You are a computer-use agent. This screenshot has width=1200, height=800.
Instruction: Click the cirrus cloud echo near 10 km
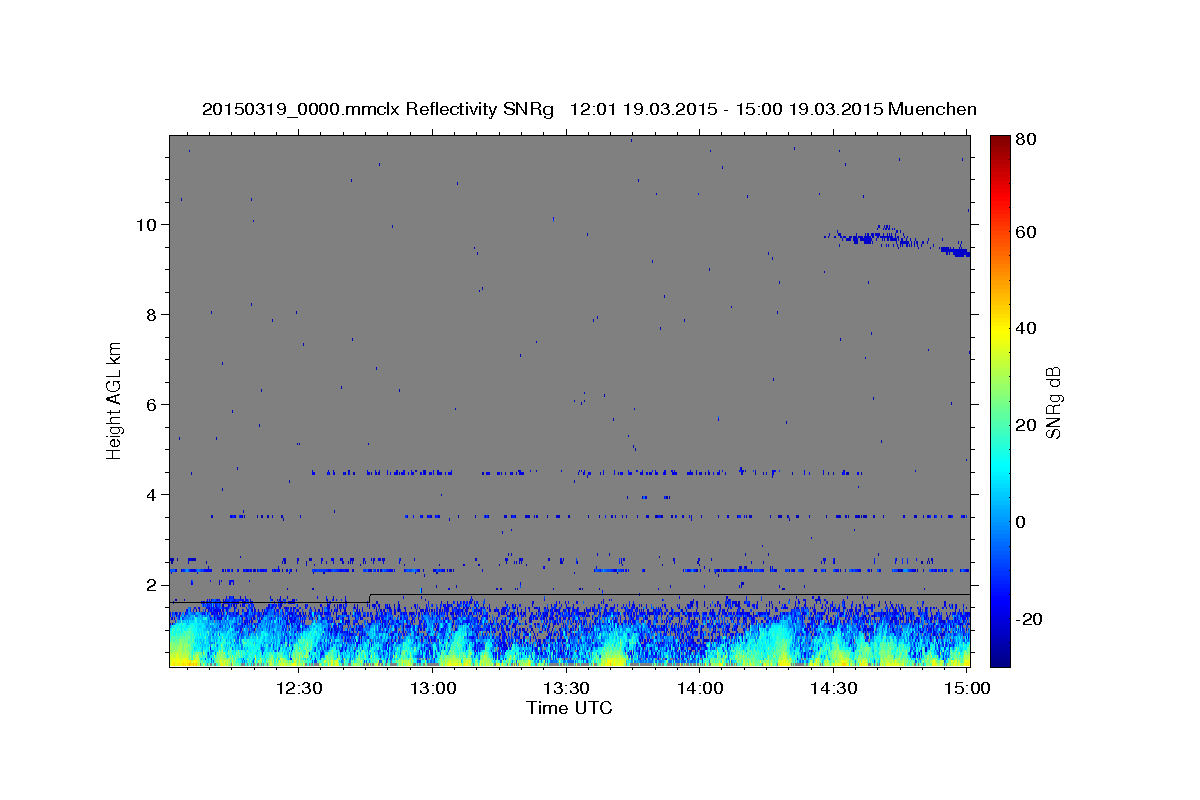[x=897, y=240]
